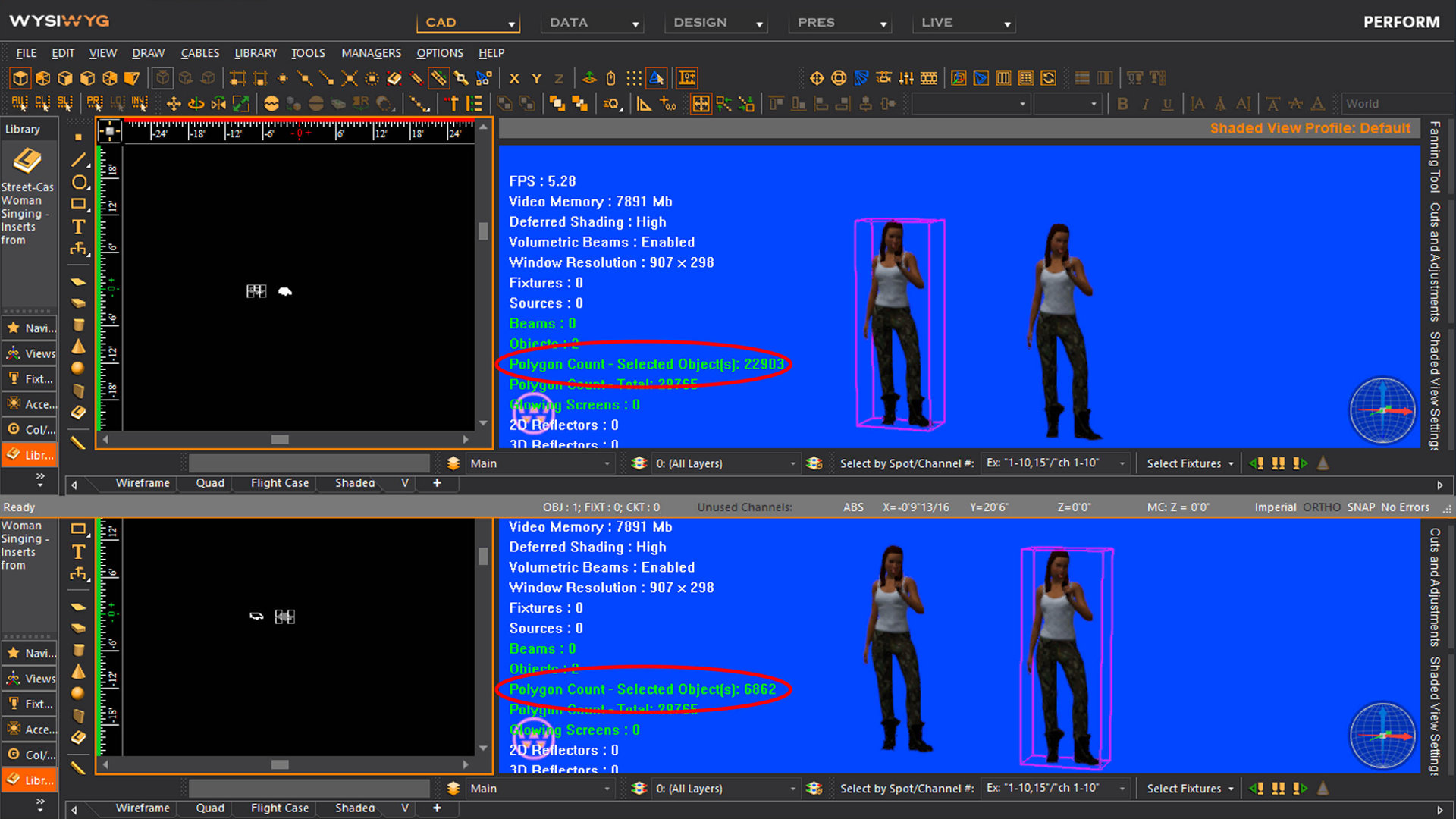
Task: Toggle ORTHO mode in status bar
Action: (x=1322, y=507)
